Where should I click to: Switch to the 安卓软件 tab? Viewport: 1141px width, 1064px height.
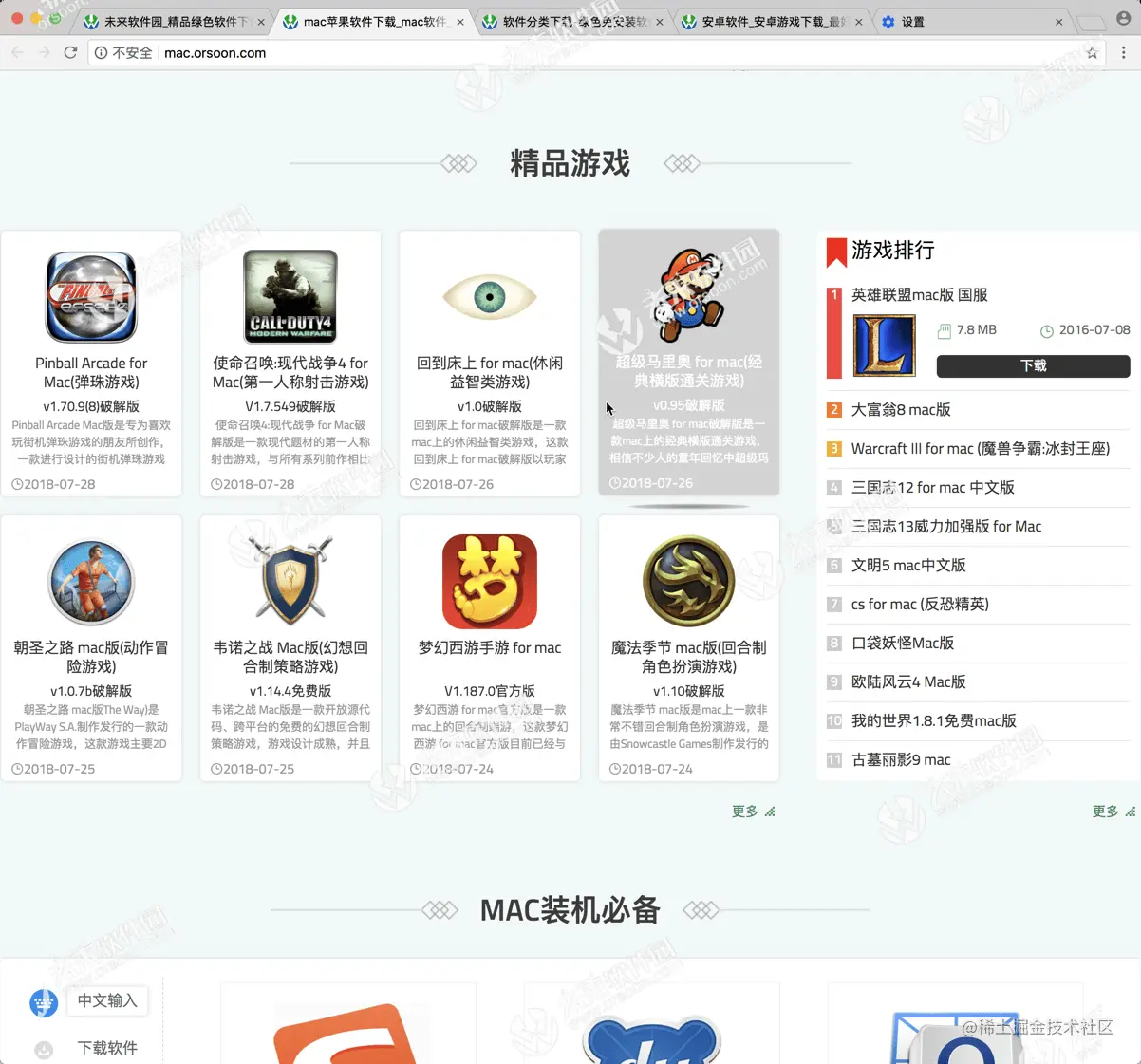[x=773, y=21]
